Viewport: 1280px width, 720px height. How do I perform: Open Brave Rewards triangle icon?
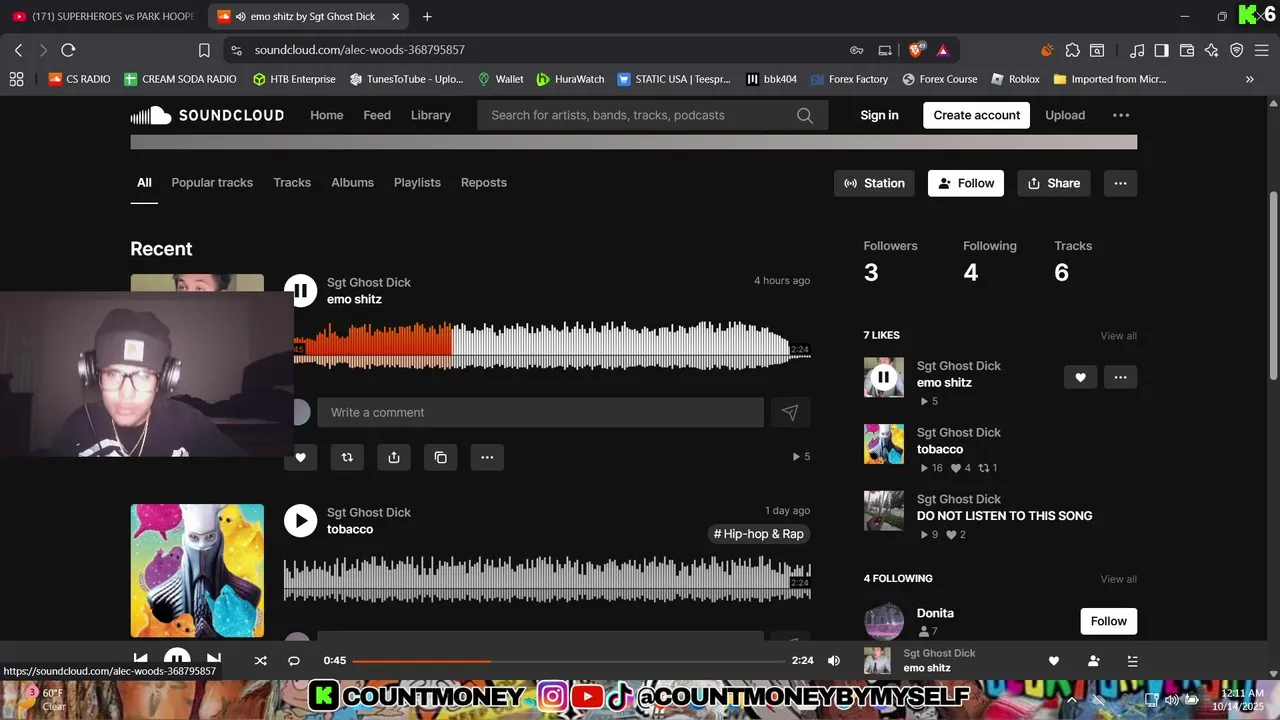pos(942,50)
